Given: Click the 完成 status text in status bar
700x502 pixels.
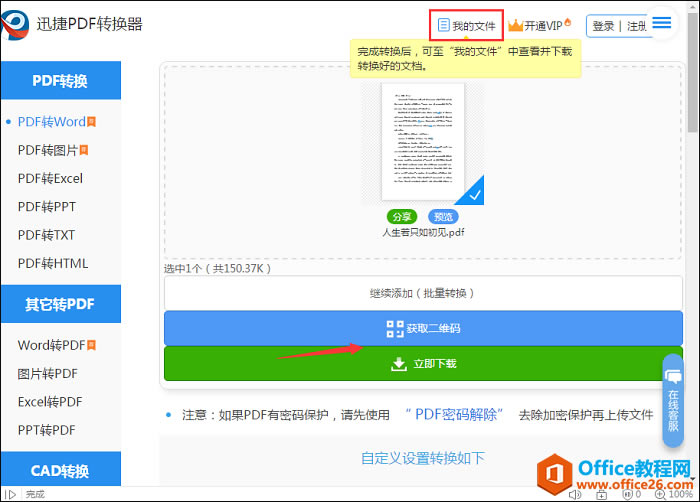Looking at the screenshot, I should click(x=35, y=494).
